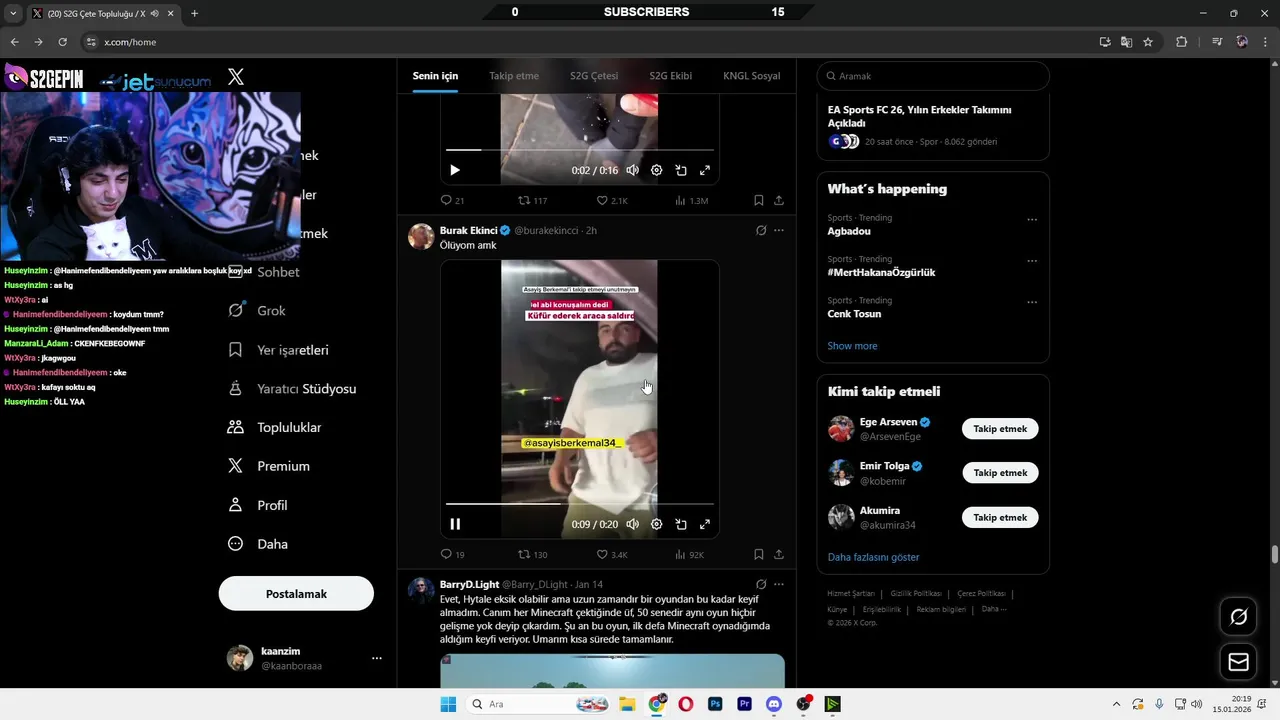The height and width of the screenshot is (720, 1280).
Task: Click the X logo in the sidebar
Action: (x=236, y=77)
